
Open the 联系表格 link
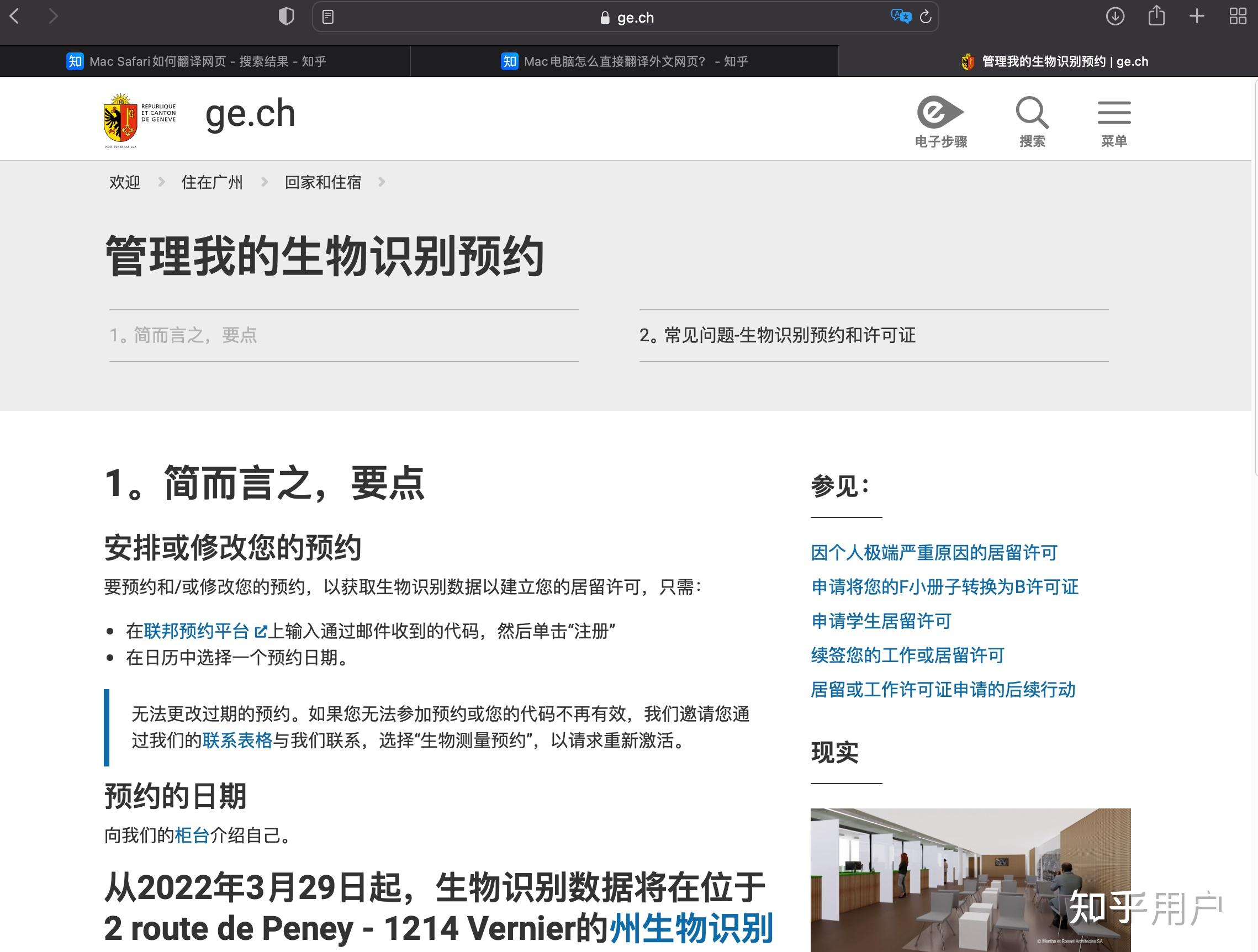237,741
